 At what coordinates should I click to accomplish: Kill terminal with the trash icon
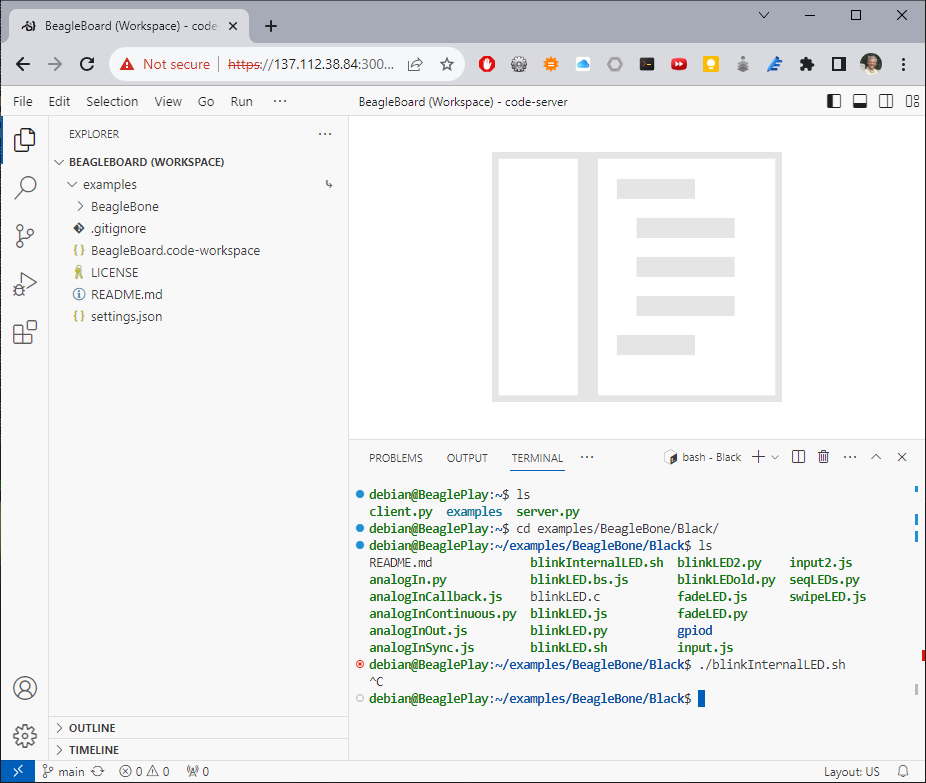pyautogui.click(x=823, y=457)
